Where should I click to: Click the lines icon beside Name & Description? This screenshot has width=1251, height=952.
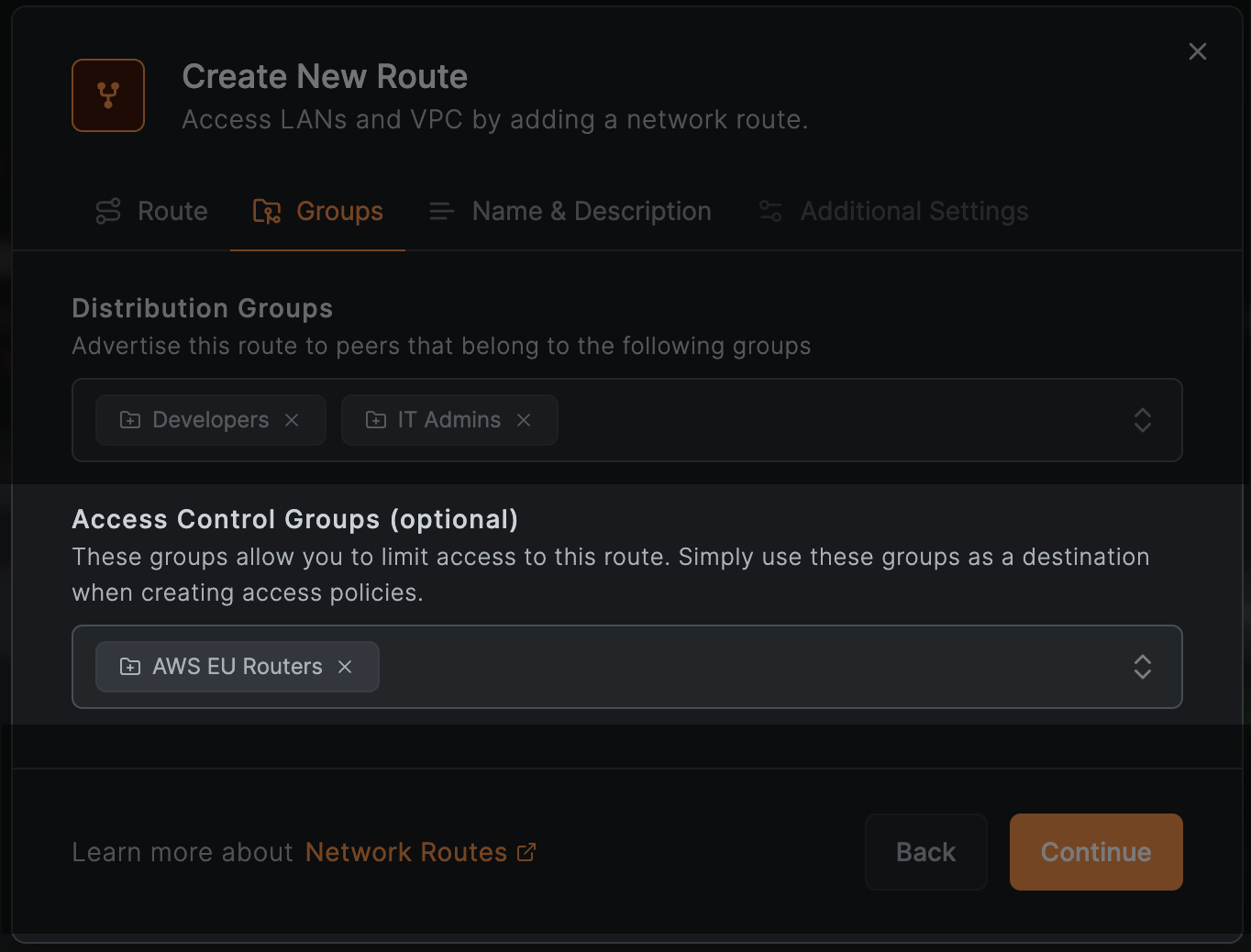tap(441, 210)
